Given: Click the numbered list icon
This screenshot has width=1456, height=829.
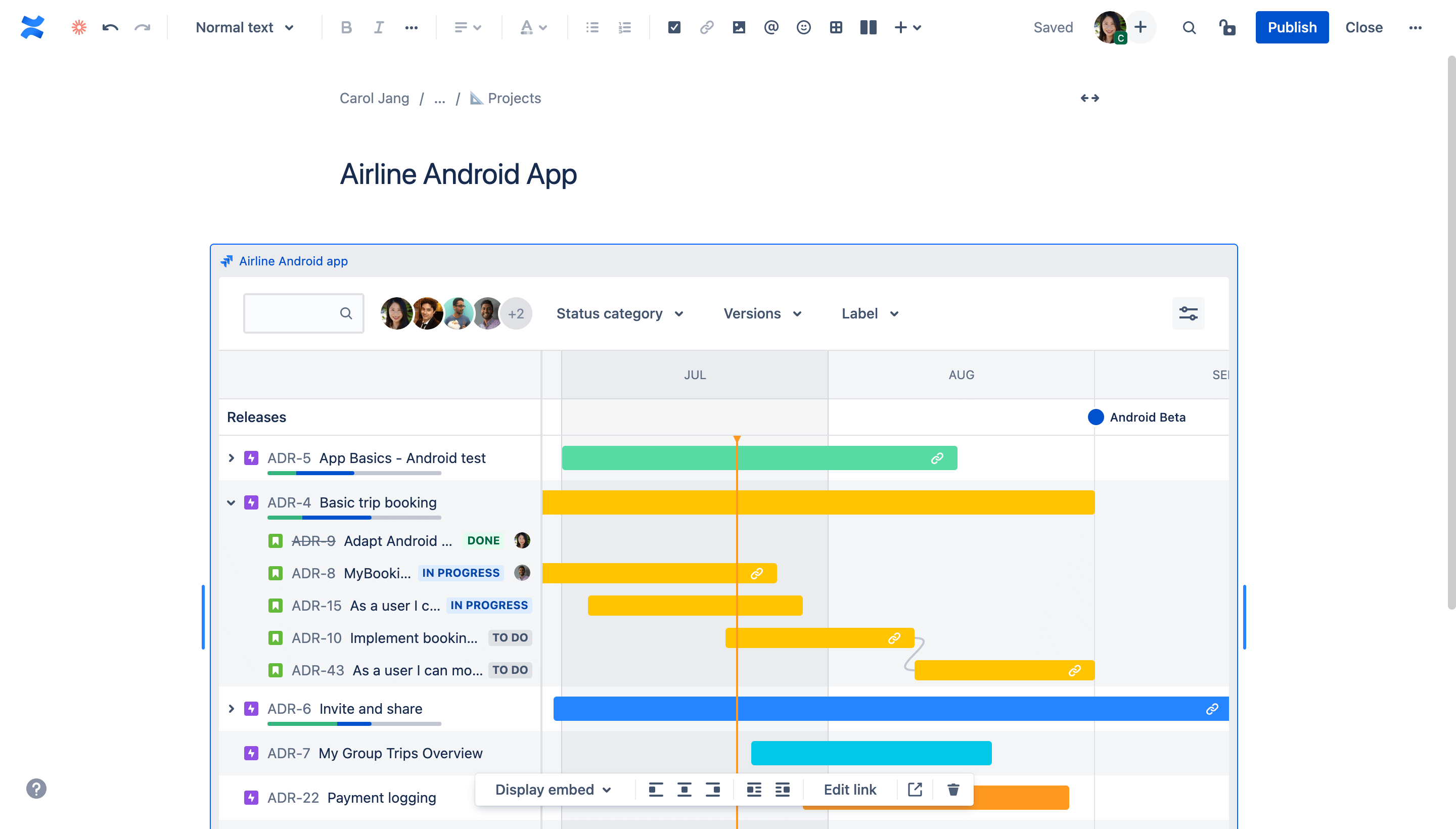Looking at the screenshot, I should click(624, 27).
